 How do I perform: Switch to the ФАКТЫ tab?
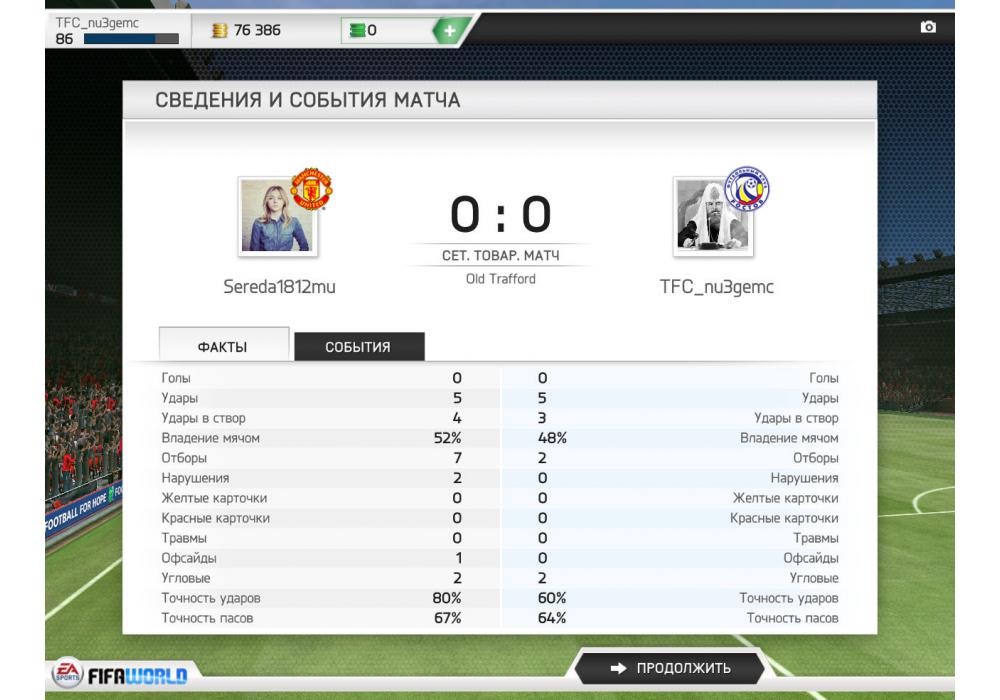pyautogui.click(x=223, y=344)
